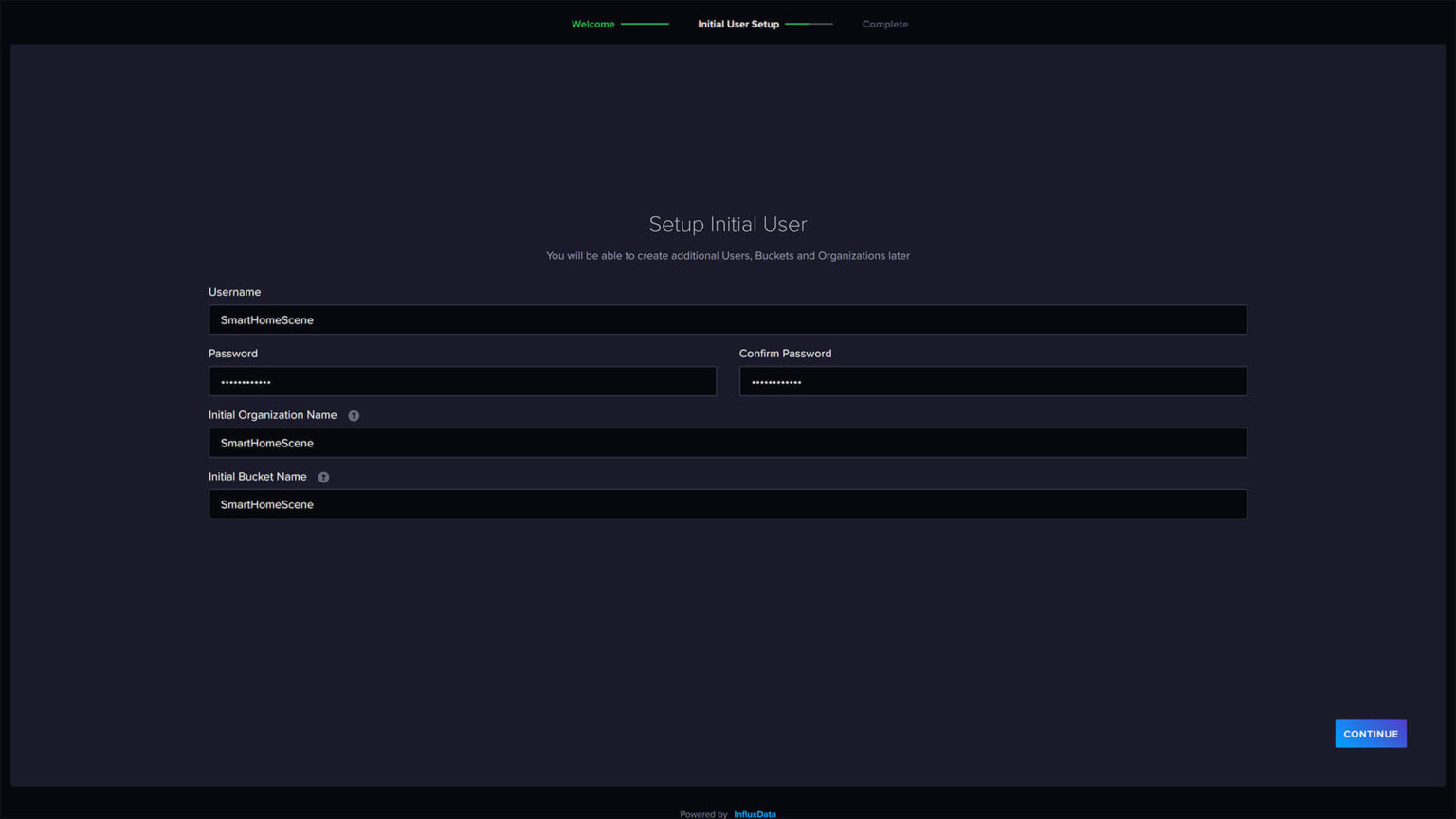Open the InfluxData link
Screen dimensions: 1456x819
click(x=755, y=813)
